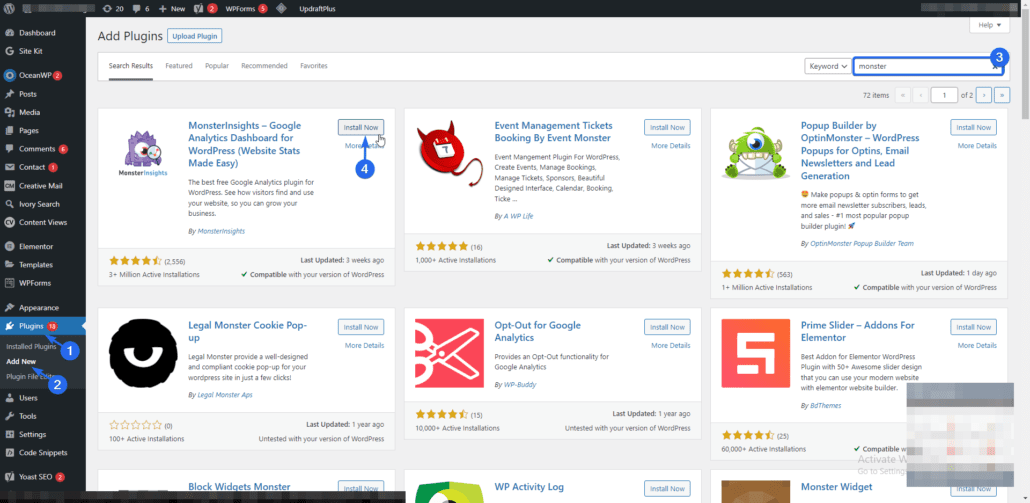Go to last results page

(x=1002, y=95)
